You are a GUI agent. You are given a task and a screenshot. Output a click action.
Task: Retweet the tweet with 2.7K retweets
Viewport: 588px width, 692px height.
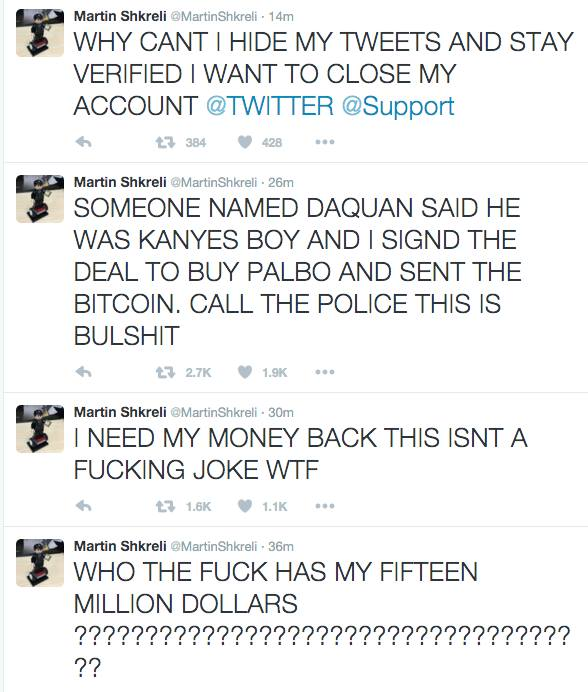[x=166, y=372]
